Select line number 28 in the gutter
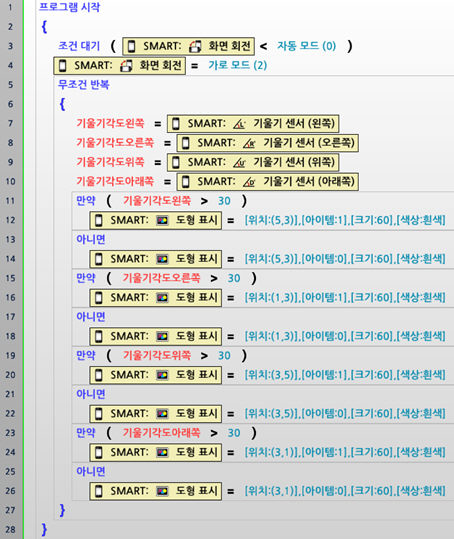 point(11,529)
